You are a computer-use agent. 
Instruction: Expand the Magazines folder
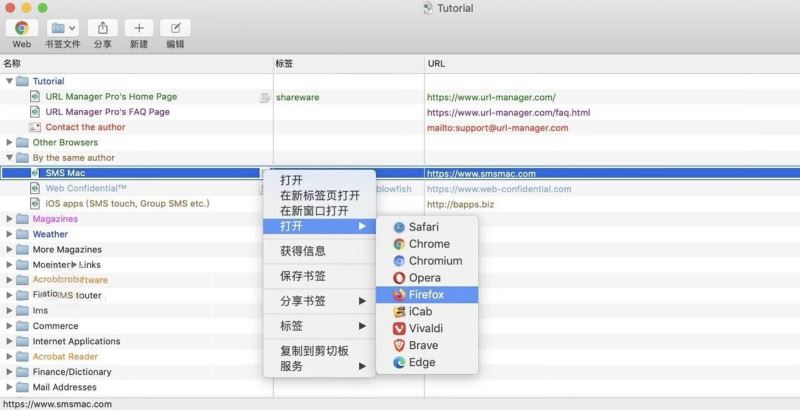9,219
